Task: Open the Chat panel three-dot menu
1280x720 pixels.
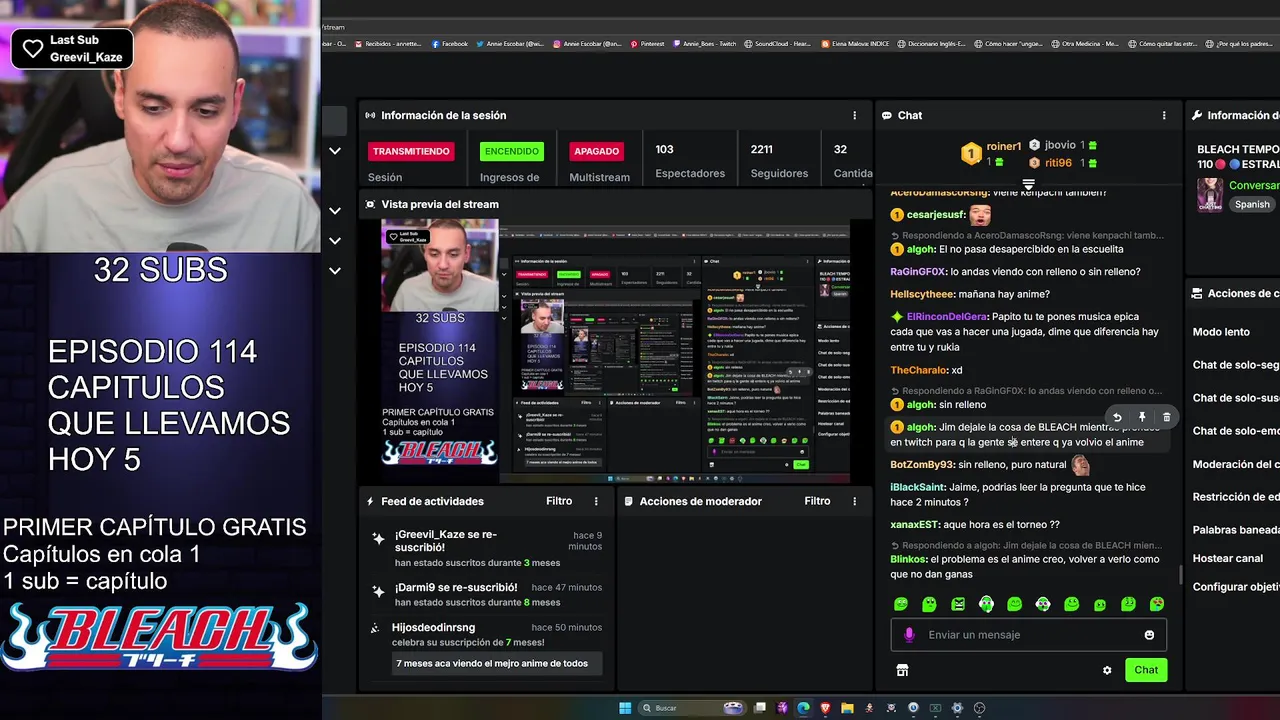Action: click(1164, 115)
